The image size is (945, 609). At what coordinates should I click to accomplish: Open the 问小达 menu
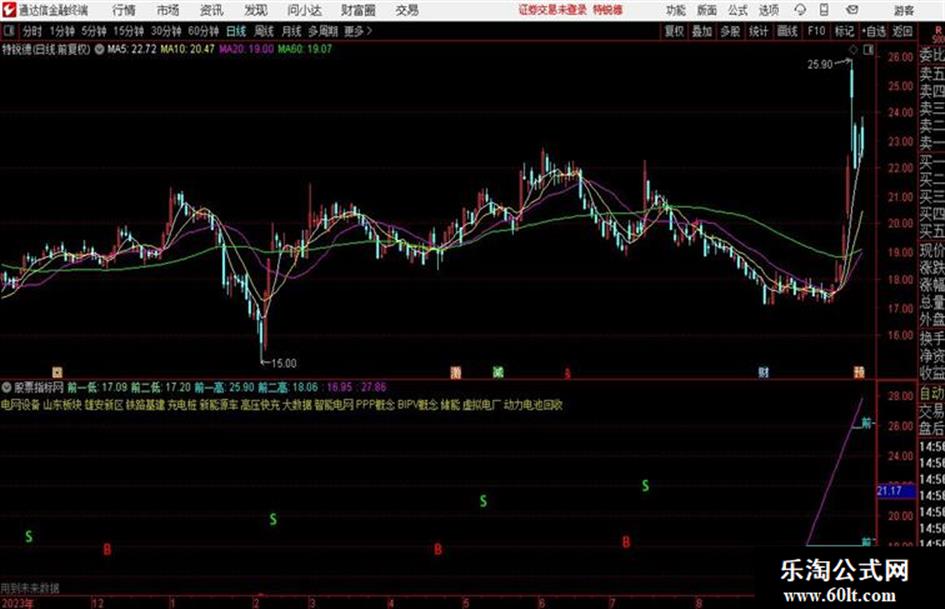pos(304,10)
